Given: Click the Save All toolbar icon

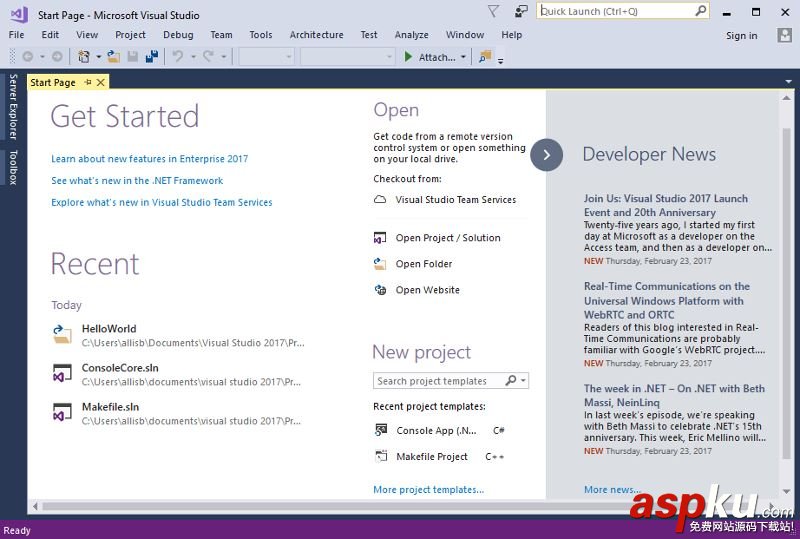Looking at the screenshot, I should point(152,57).
